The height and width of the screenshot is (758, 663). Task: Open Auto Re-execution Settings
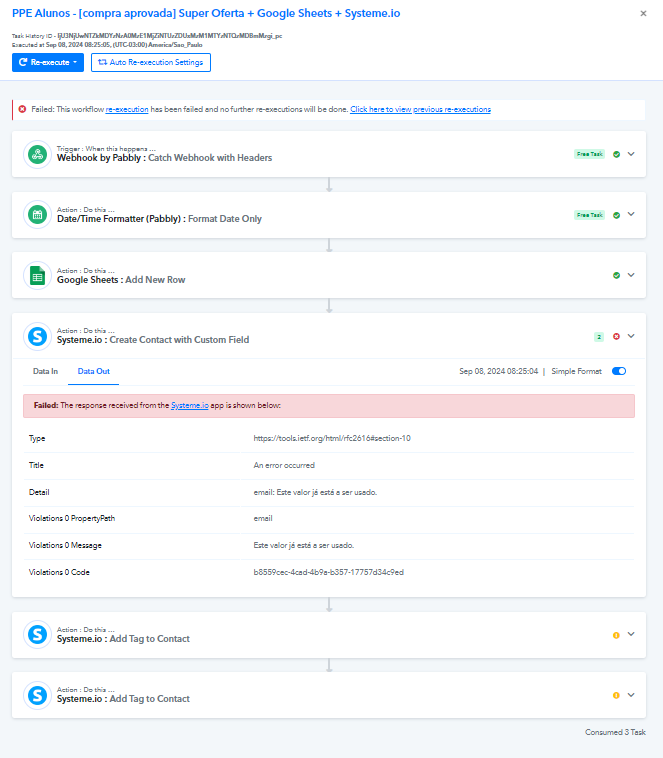(x=151, y=62)
